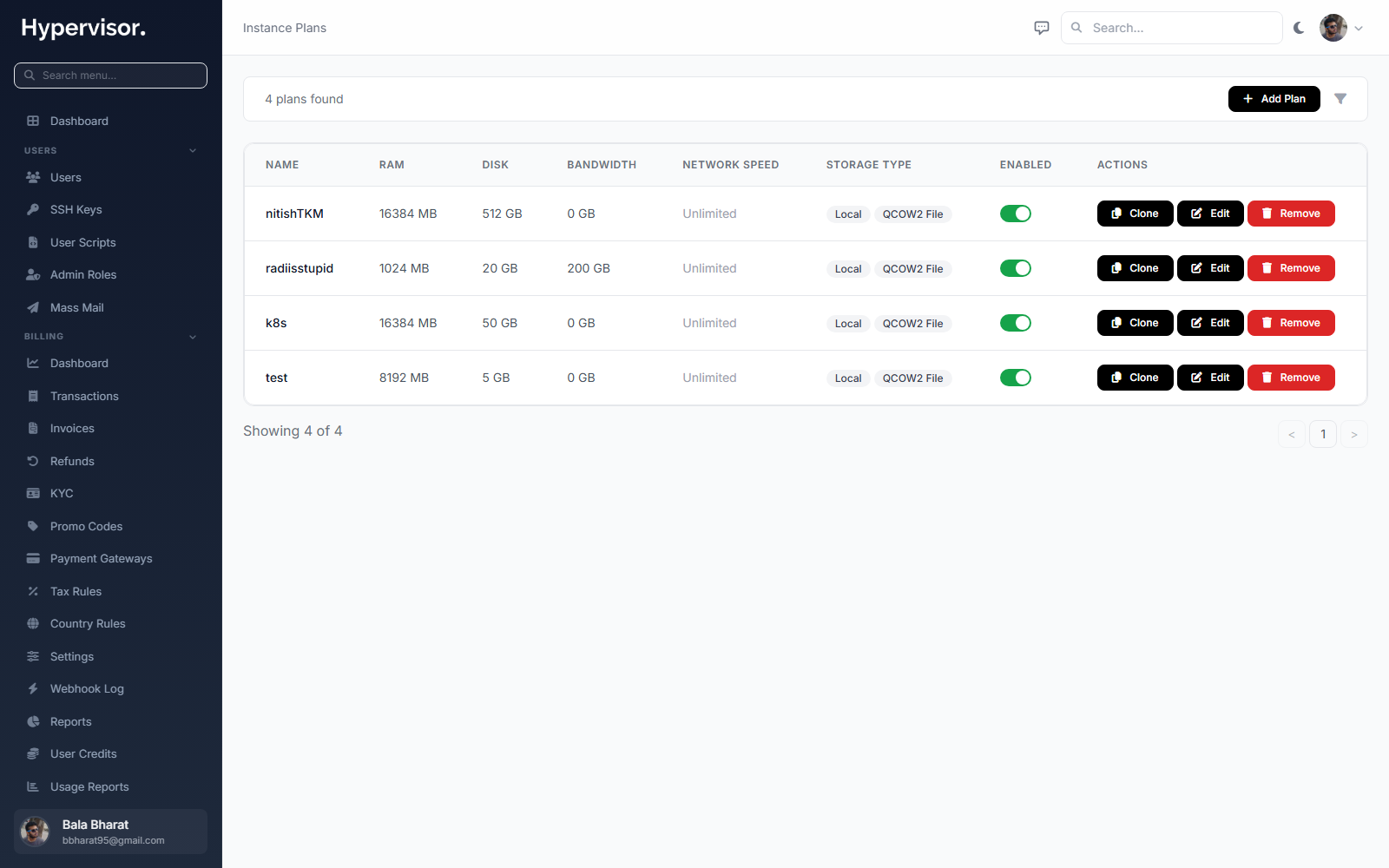This screenshot has width=1389, height=868.
Task: Click Add Plan button
Action: (x=1274, y=99)
